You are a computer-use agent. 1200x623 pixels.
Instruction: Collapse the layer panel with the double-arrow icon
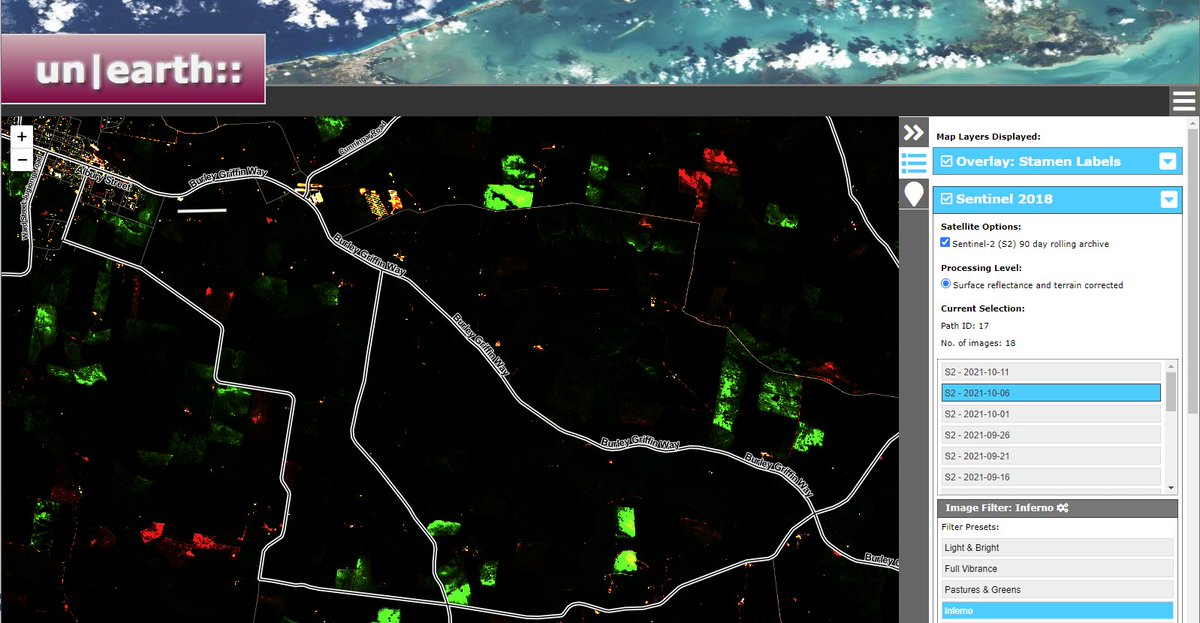(x=912, y=131)
